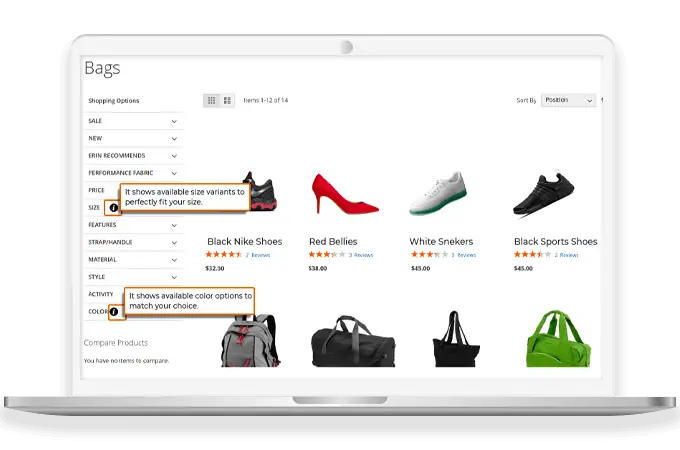
Task: Open reviews link for Black Nike Shoes
Action: [x=258, y=255]
